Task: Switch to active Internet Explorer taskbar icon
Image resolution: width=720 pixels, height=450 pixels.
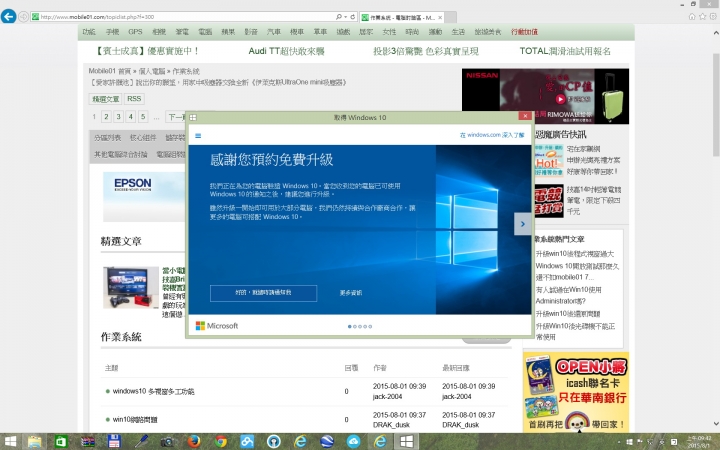Action: pyautogui.click(x=380, y=442)
